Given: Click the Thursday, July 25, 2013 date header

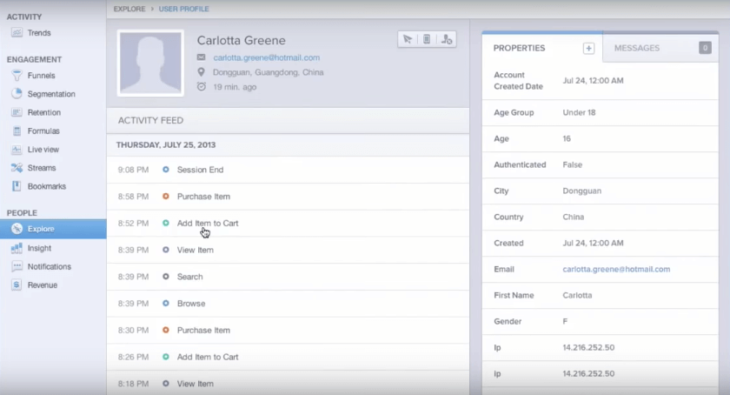Looking at the screenshot, I should click(x=166, y=145).
